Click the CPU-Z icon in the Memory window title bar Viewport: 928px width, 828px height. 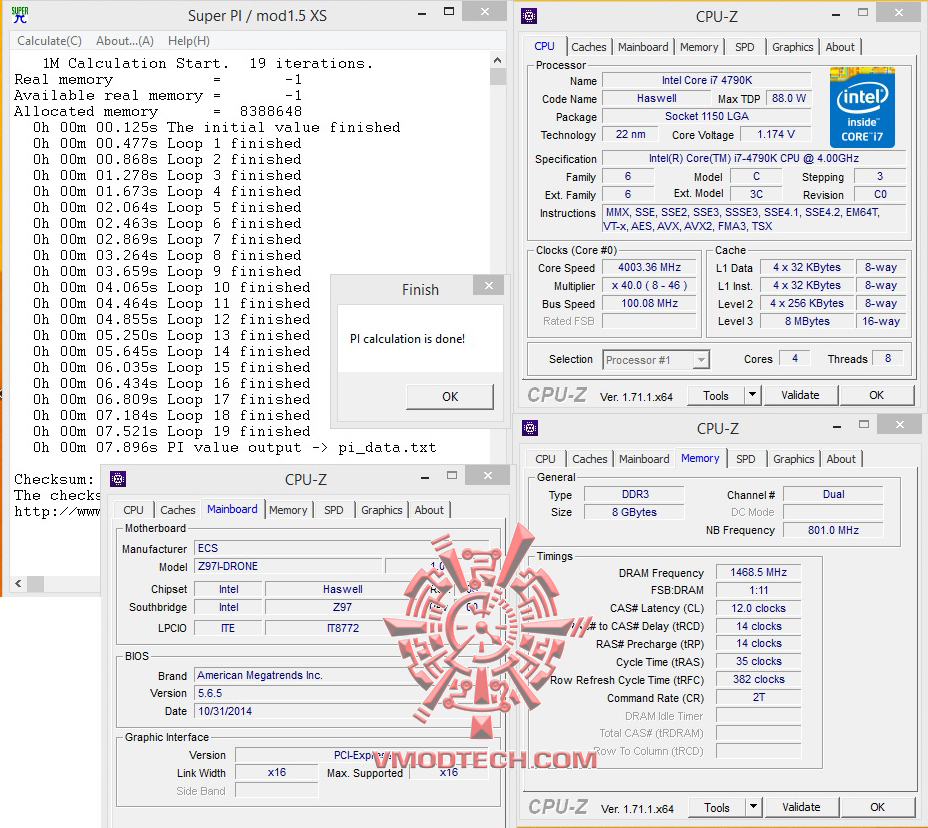click(530, 427)
